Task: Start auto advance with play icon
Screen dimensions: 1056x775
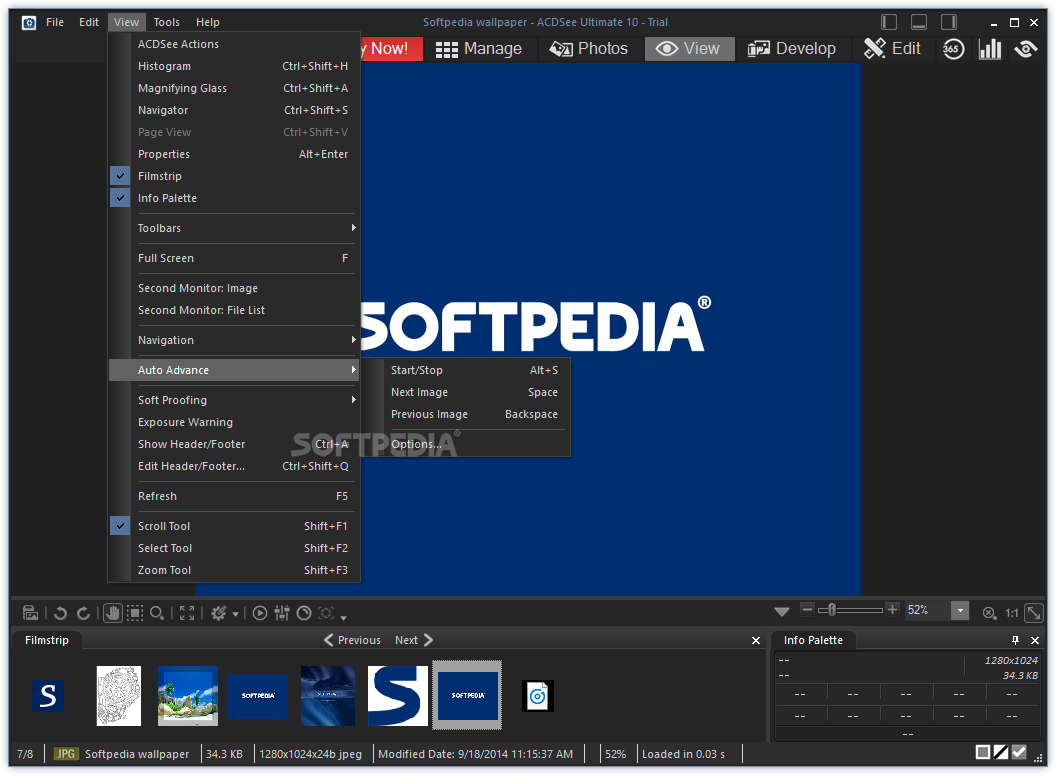Action: pyautogui.click(x=260, y=613)
